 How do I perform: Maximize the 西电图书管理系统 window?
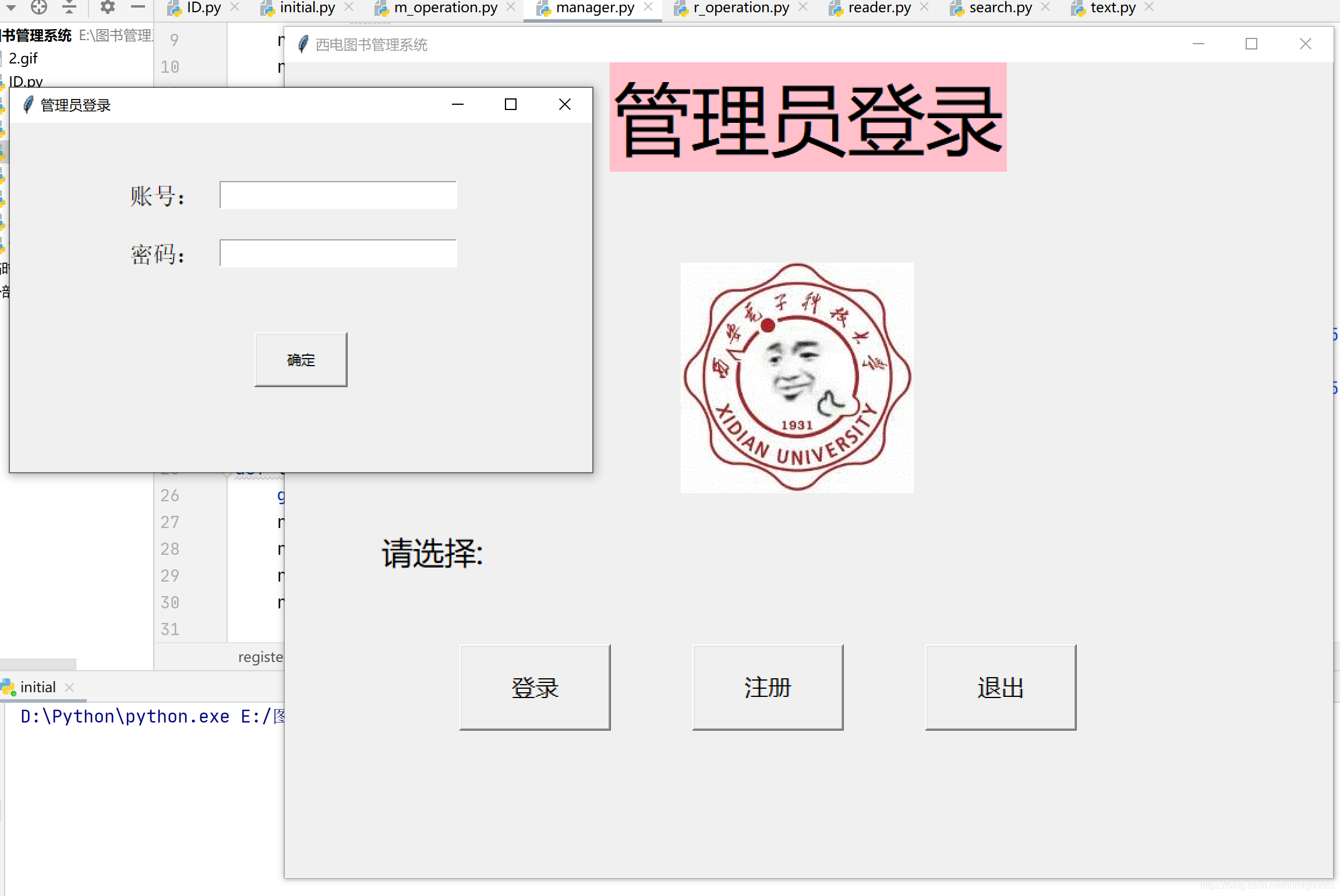pyautogui.click(x=1251, y=44)
